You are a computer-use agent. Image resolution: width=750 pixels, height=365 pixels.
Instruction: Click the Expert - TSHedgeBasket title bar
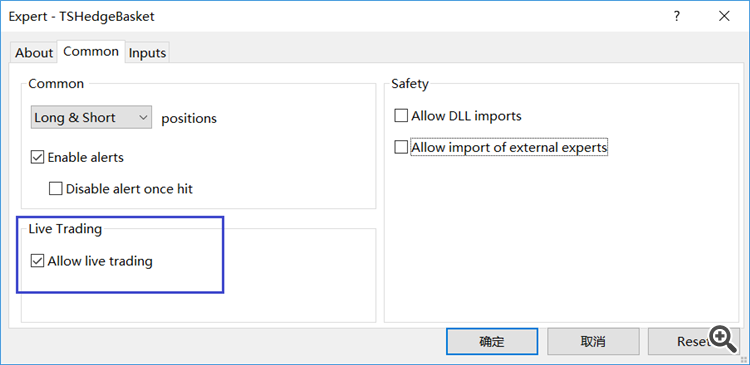pyautogui.click(x=335, y=16)
